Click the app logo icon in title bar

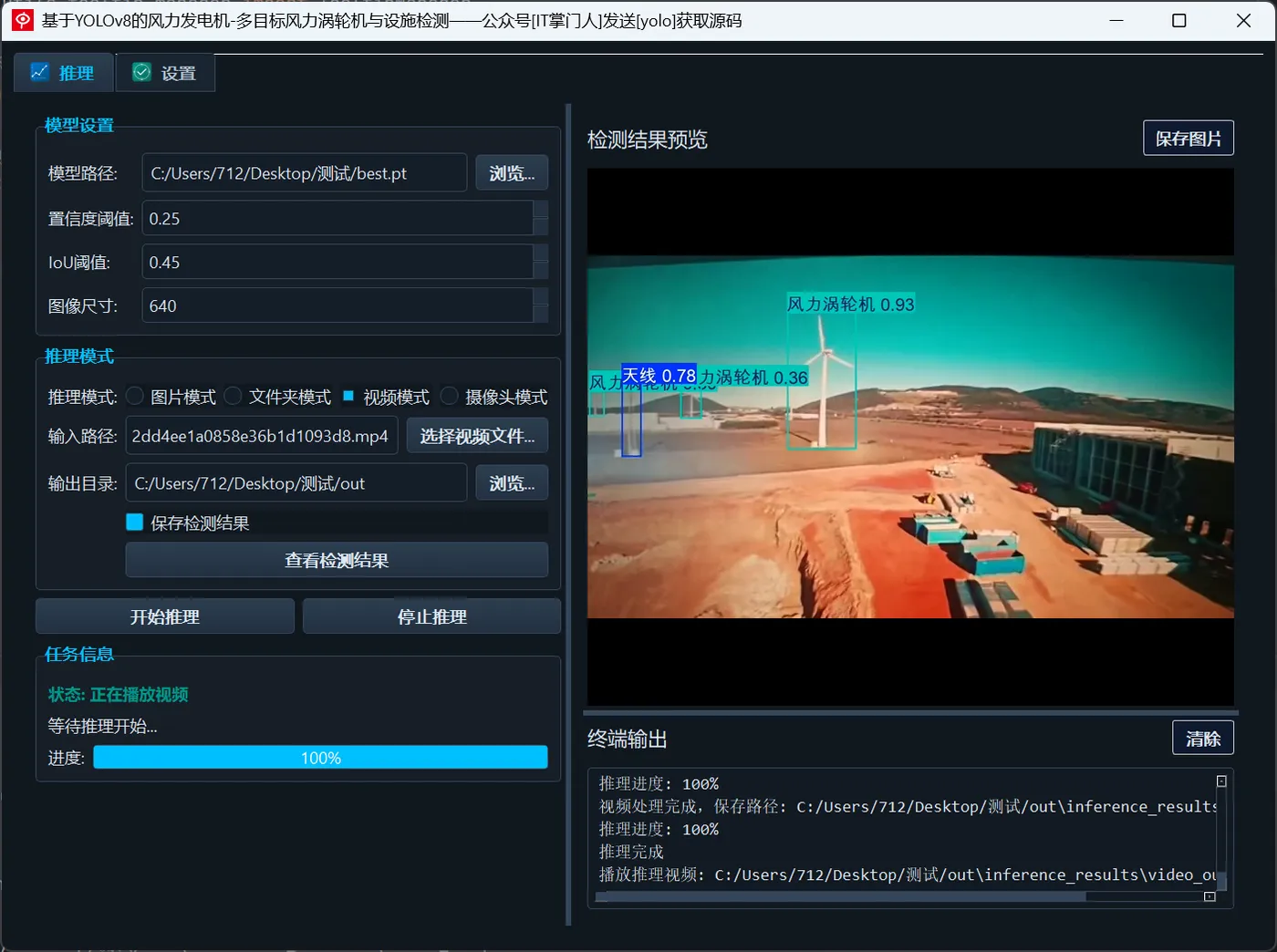point(23,20)
